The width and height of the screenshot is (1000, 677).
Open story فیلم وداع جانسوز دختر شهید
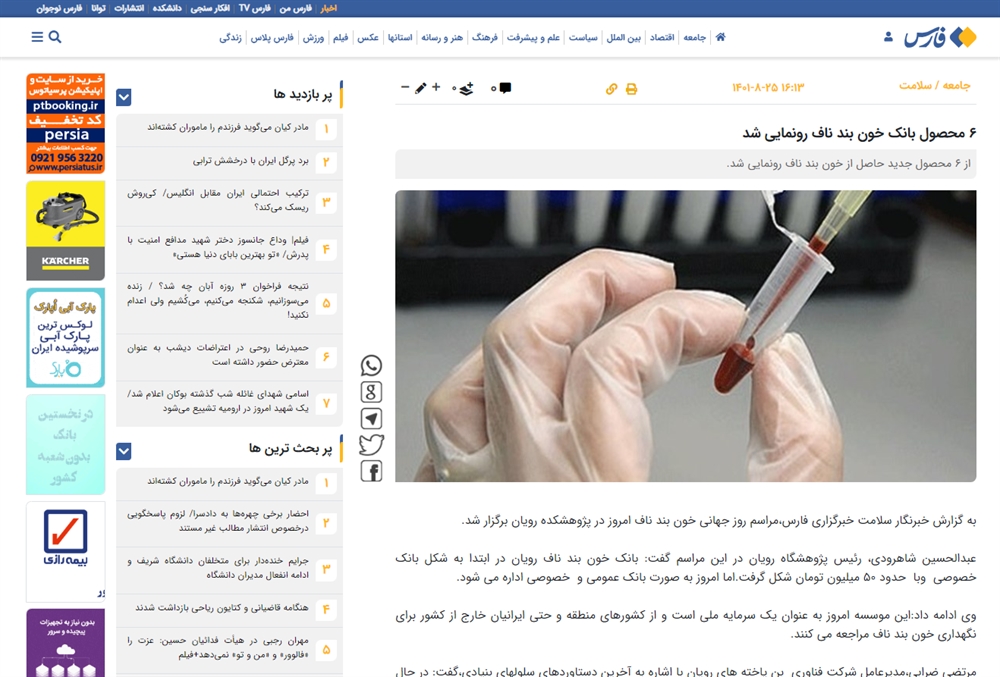point(217,247)
